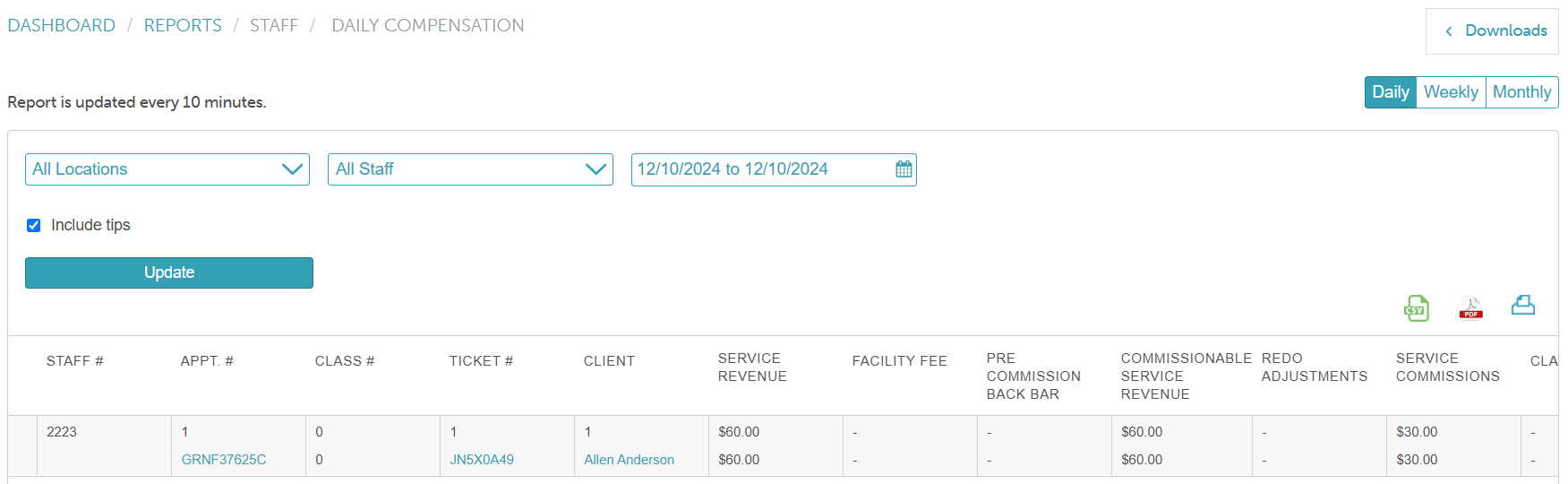Click the CLASS # column header
Viewport: 1568px width, 484px height.
point(345,361)
